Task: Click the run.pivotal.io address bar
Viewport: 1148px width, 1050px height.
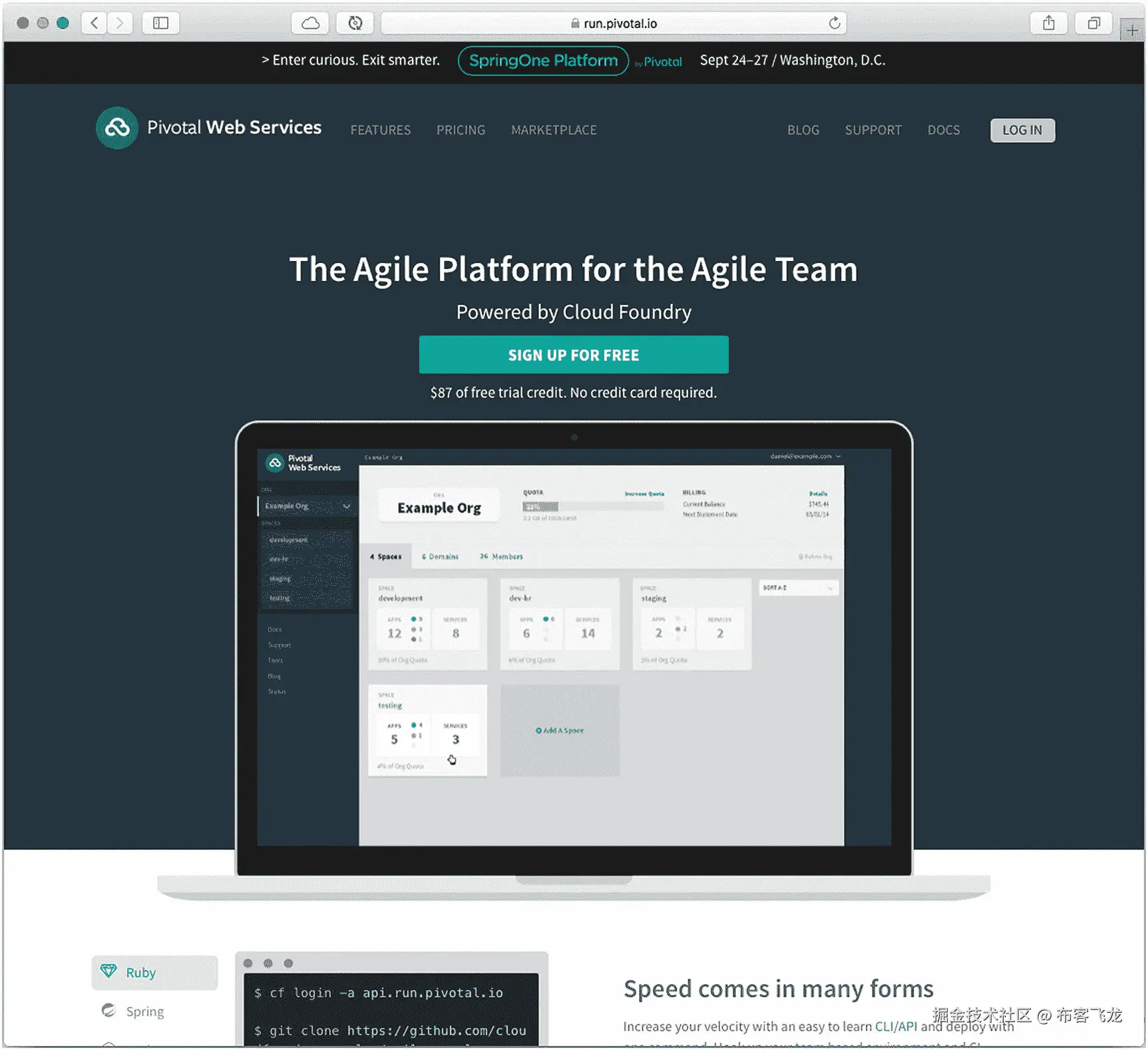Action: coord(614,23)
